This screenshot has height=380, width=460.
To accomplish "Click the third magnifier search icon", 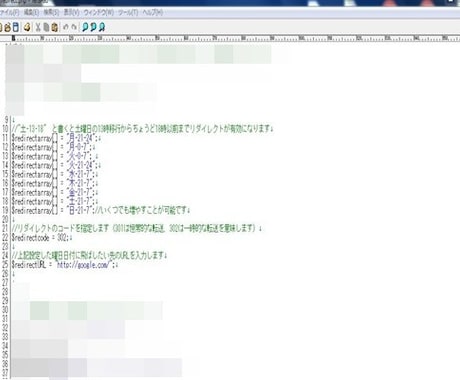I will click(102, 27).
